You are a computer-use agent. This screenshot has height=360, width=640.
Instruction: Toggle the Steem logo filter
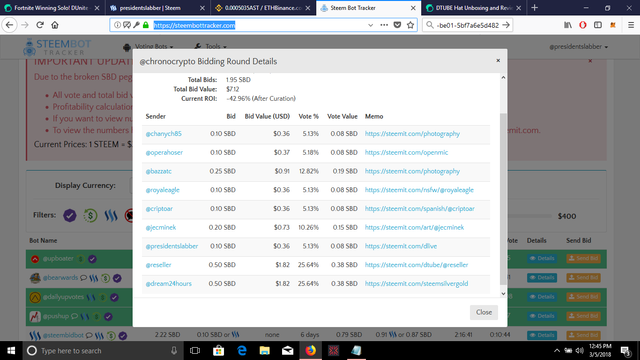click(111, 215)
